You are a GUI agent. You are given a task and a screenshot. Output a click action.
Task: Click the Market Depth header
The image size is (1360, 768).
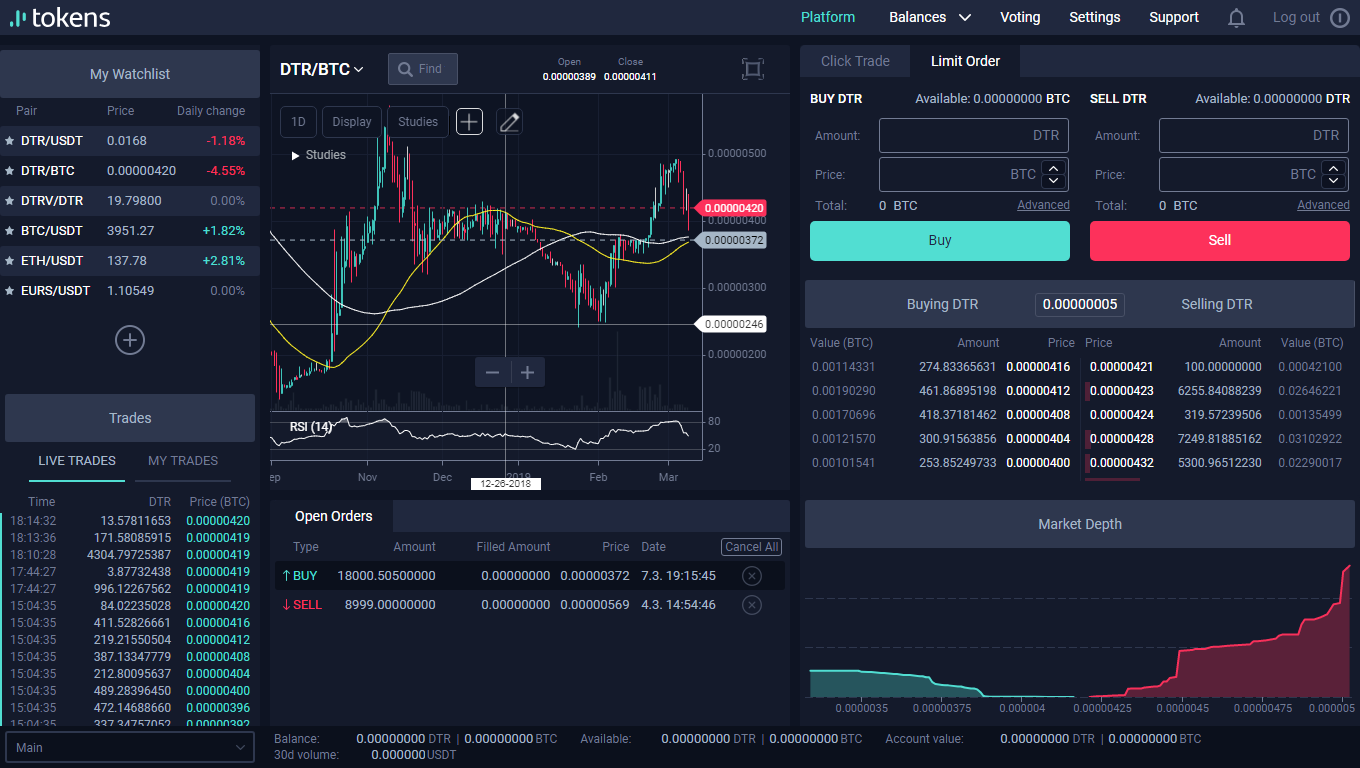pos(1080,524)
